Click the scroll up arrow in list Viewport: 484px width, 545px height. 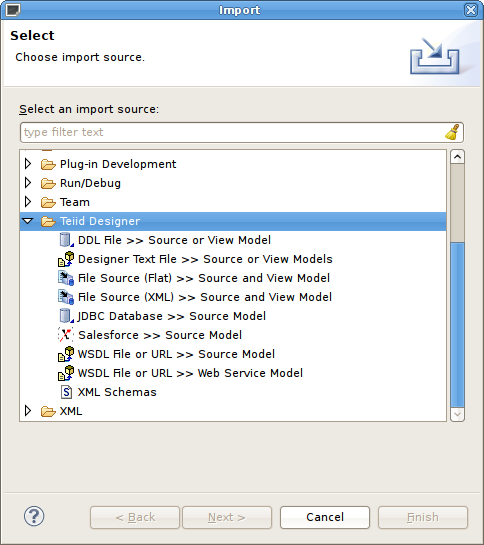[457, 157]
